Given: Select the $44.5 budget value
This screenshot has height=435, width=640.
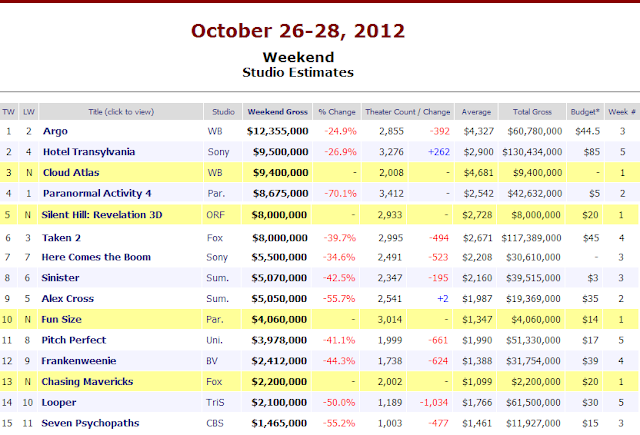Looking at the screenshot, I should tap(588, 131).
